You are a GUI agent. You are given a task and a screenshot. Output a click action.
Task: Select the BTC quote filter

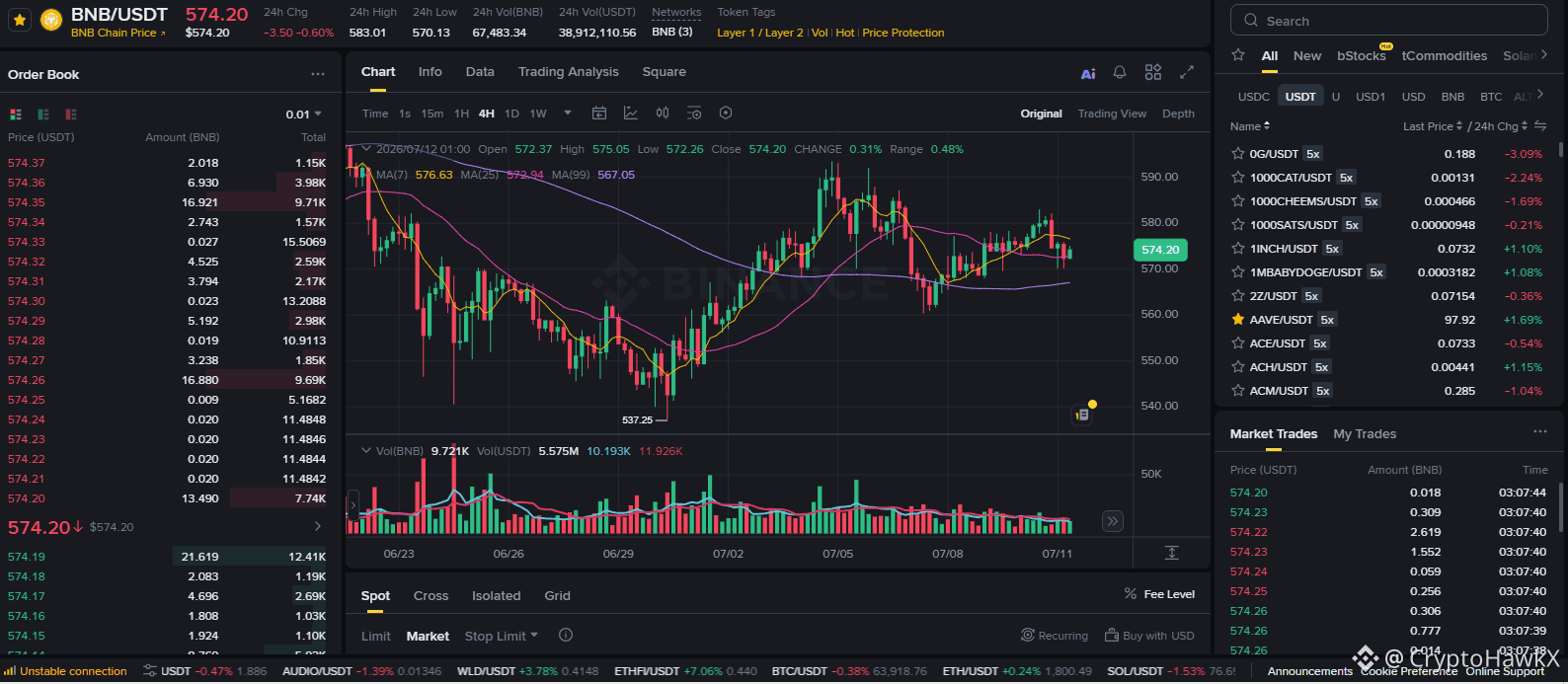1491,97
